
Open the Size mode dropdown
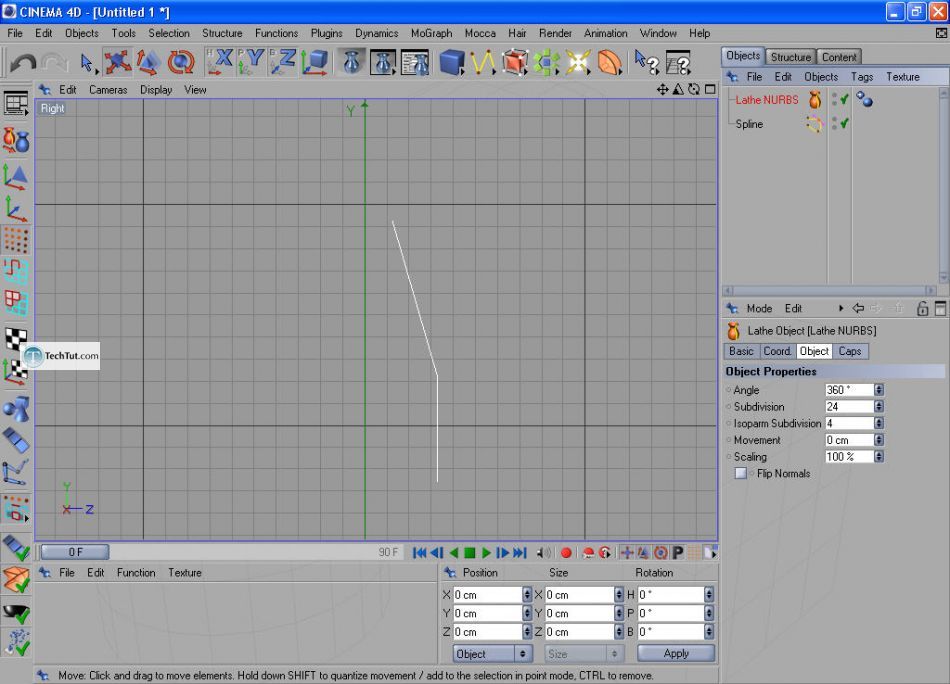(584, 654)
